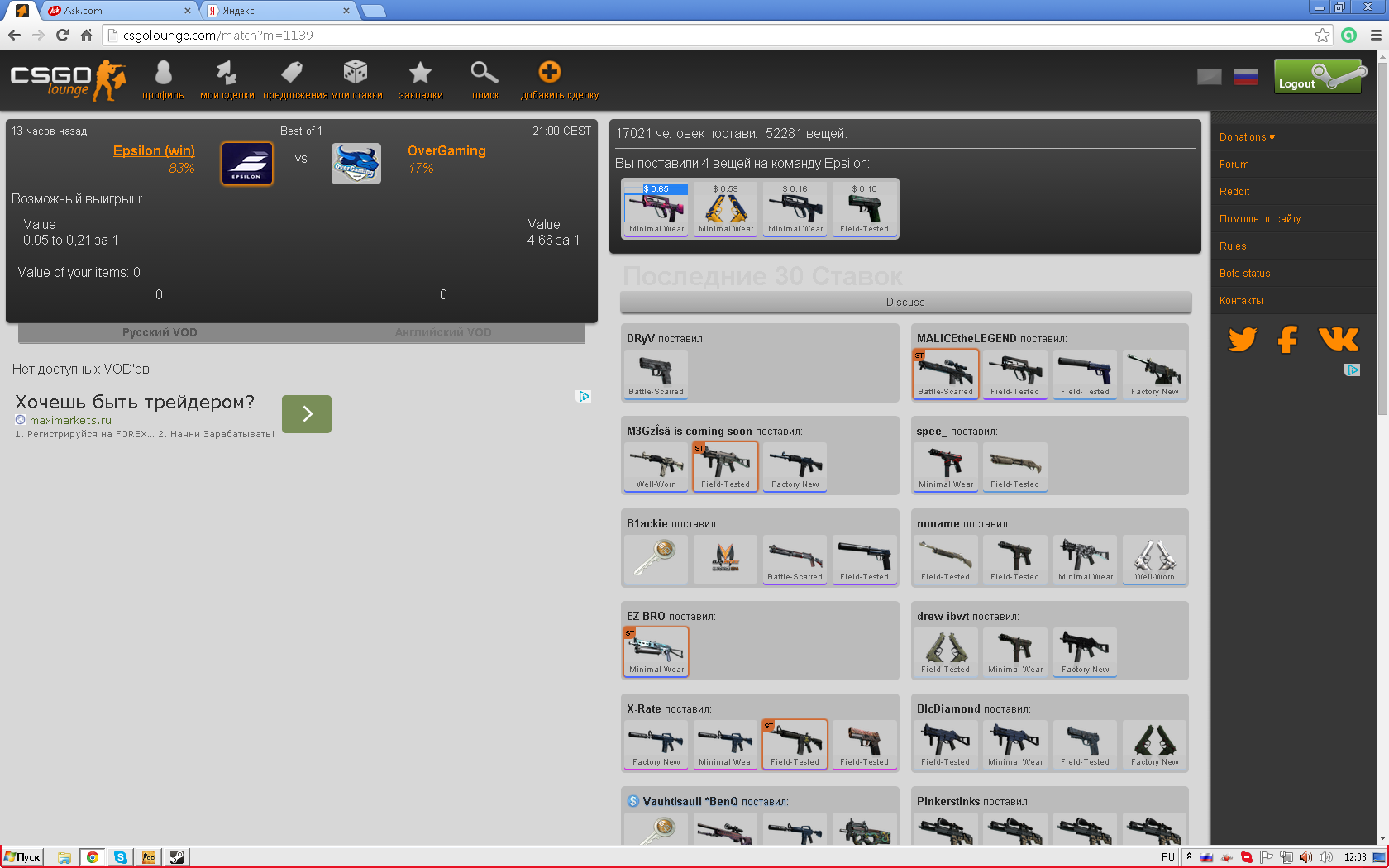Click drew-ibwt's Factory New item
This screenshot has width=1389, height=868.
1085,651
